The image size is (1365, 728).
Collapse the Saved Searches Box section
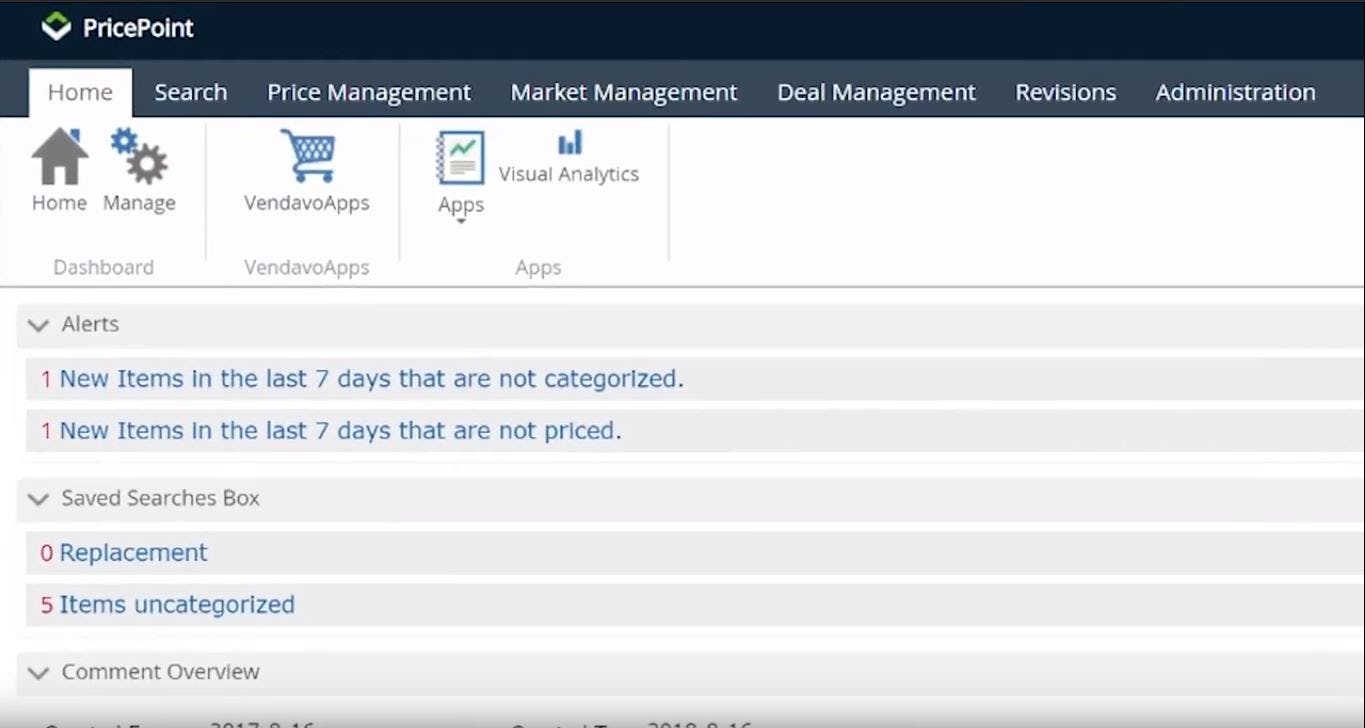37,499
